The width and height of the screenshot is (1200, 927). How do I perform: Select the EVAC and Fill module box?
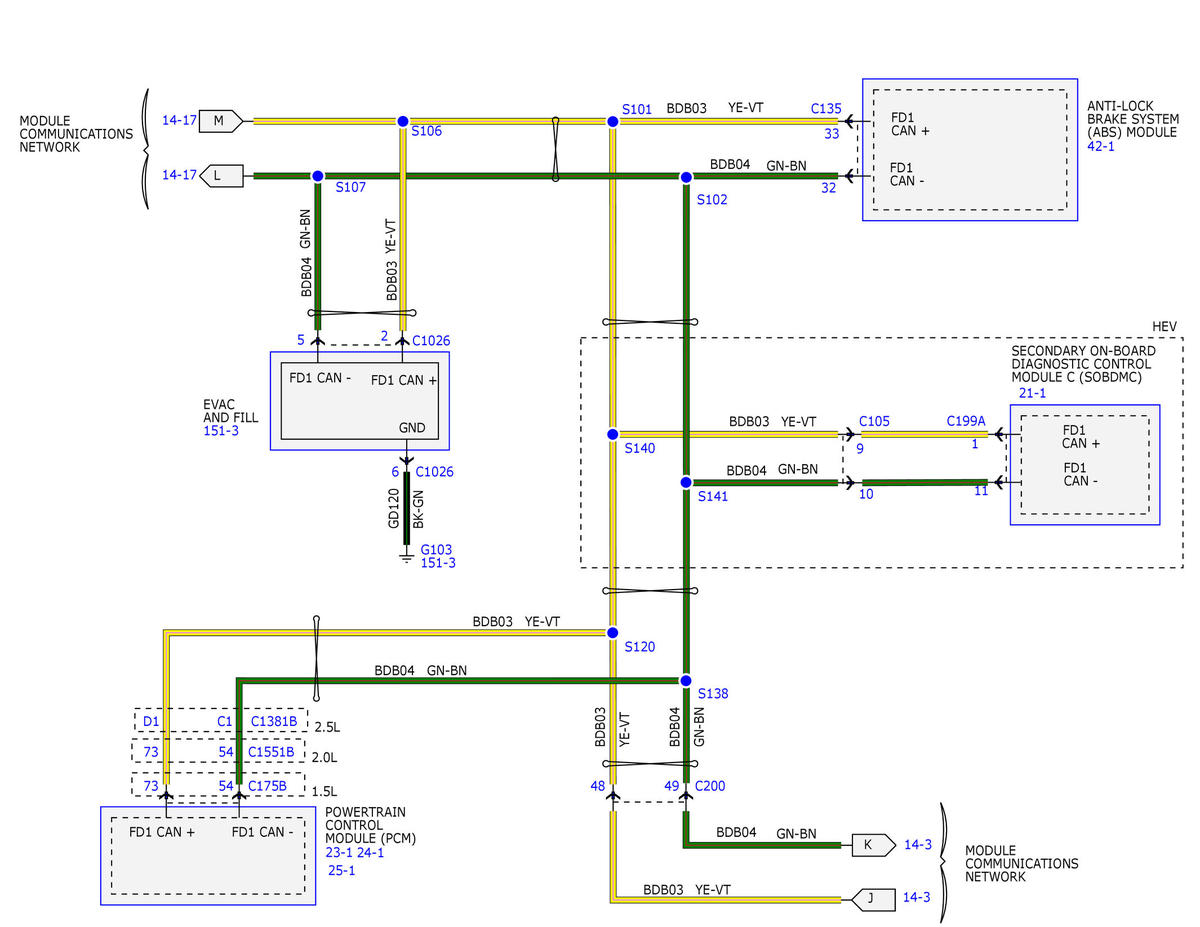[359, 401]
